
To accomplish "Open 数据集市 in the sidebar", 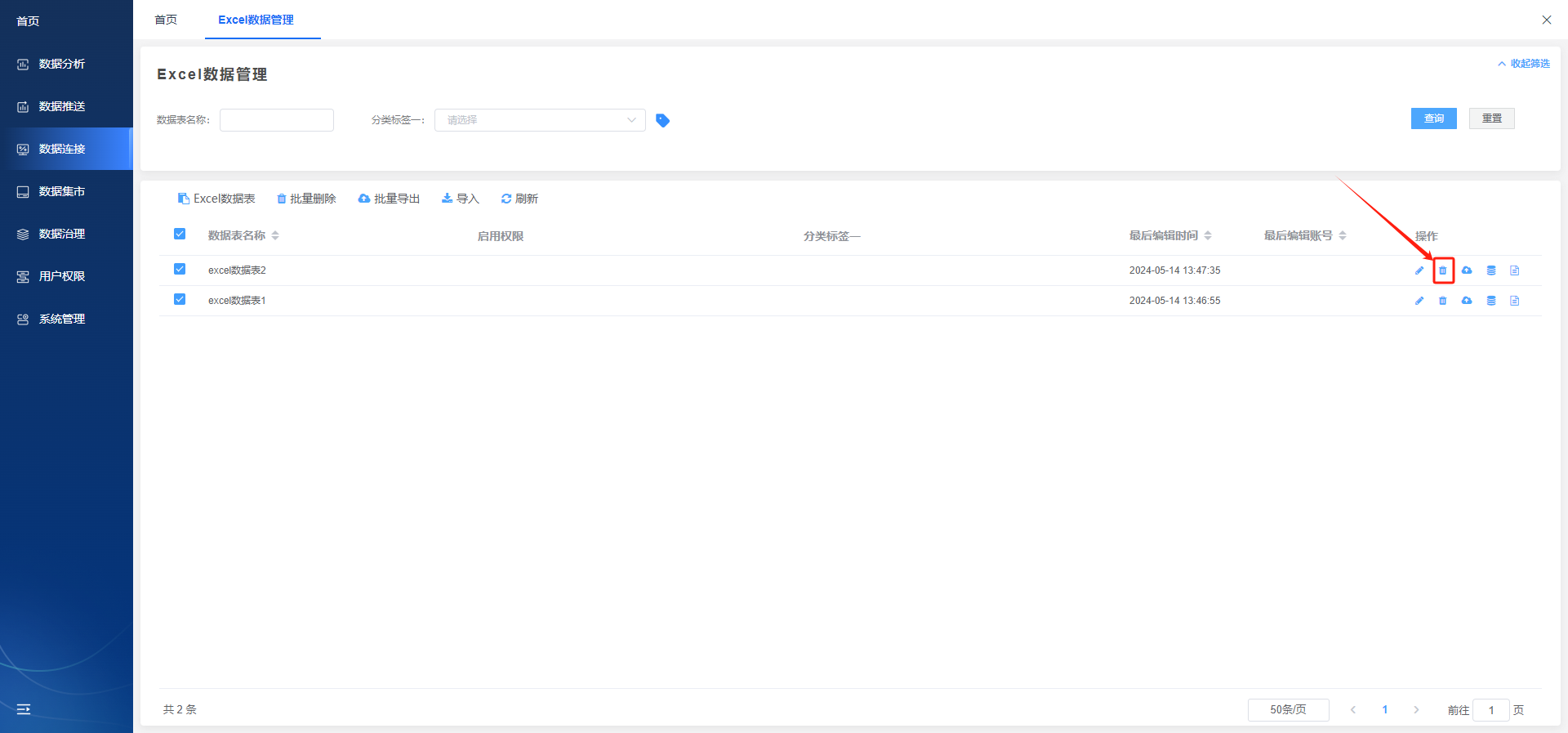I will (66, 191).
